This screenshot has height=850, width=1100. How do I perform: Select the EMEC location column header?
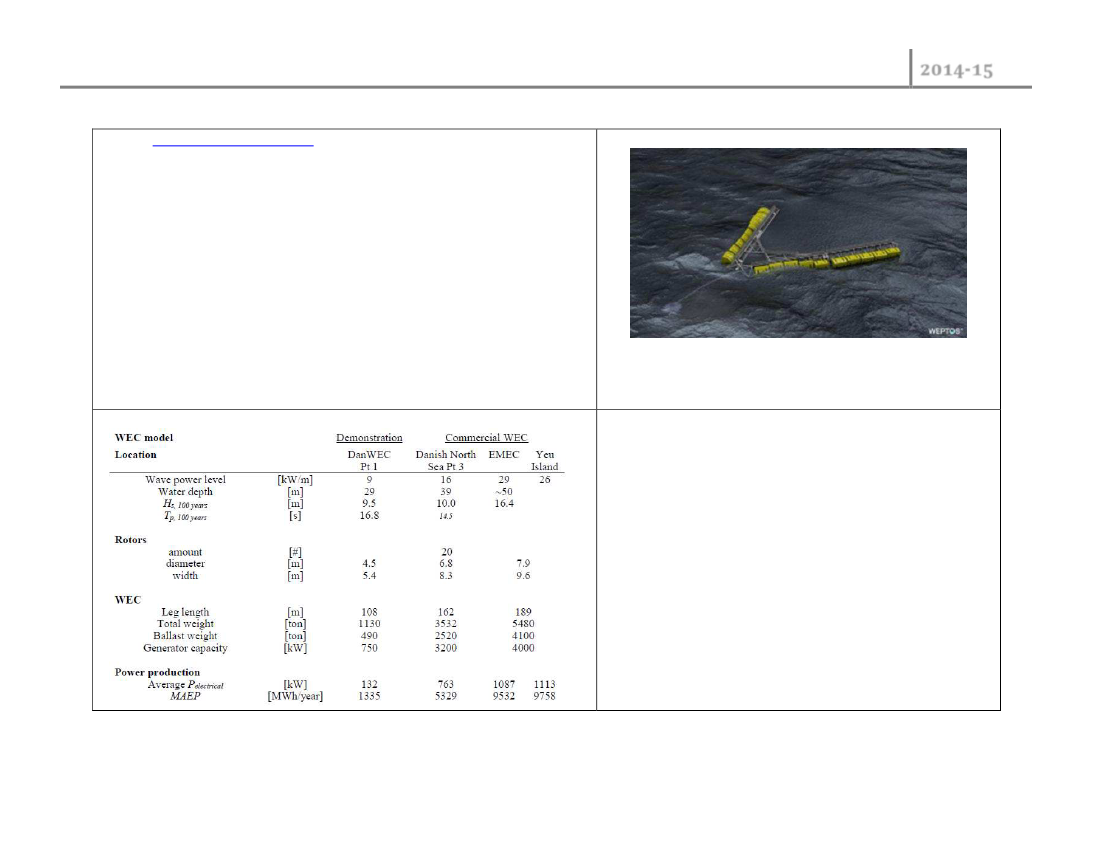(x=504, y=454)
